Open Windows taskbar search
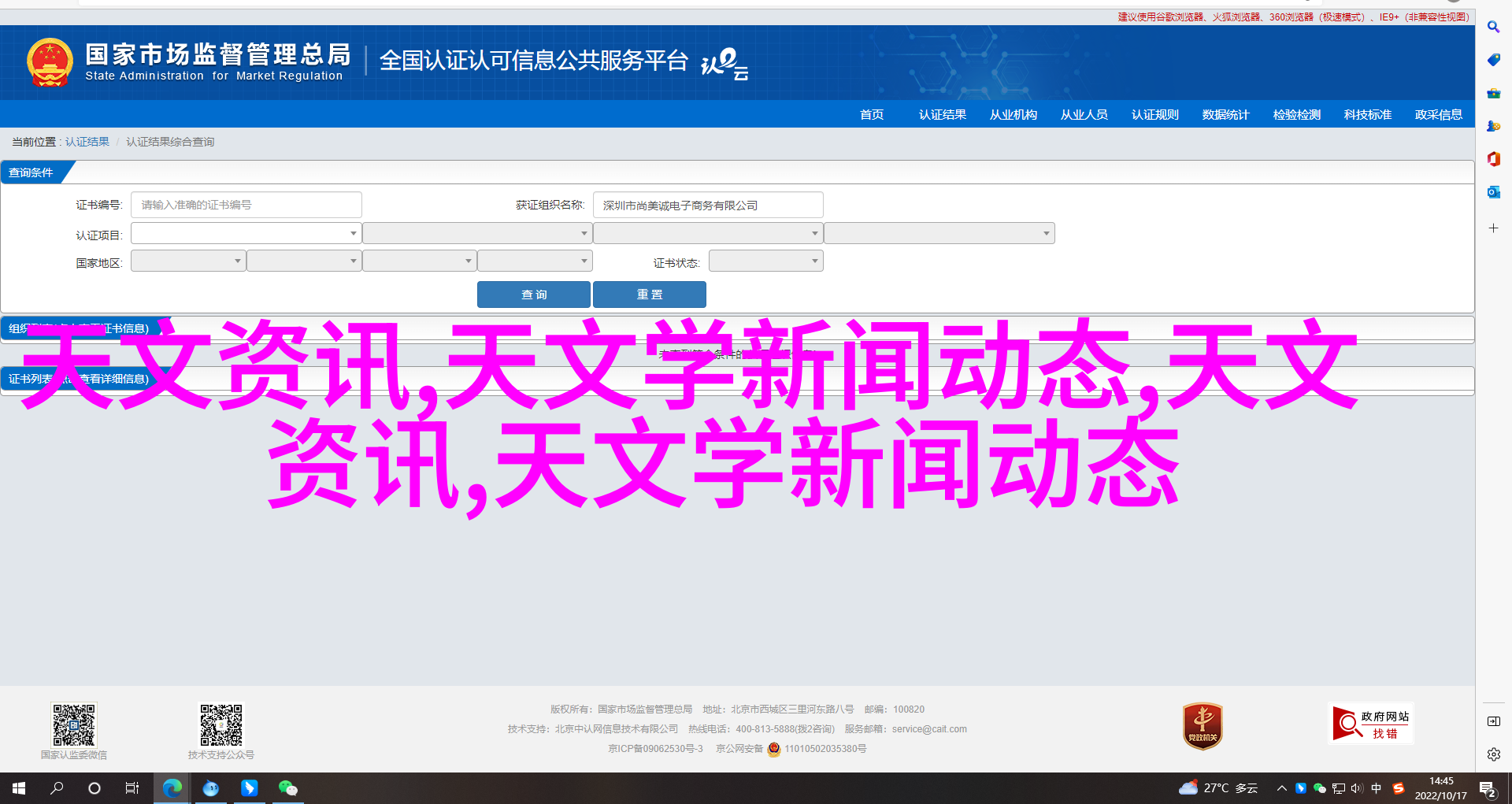The height and width of the screenshot is (804, 1512). 57,788
